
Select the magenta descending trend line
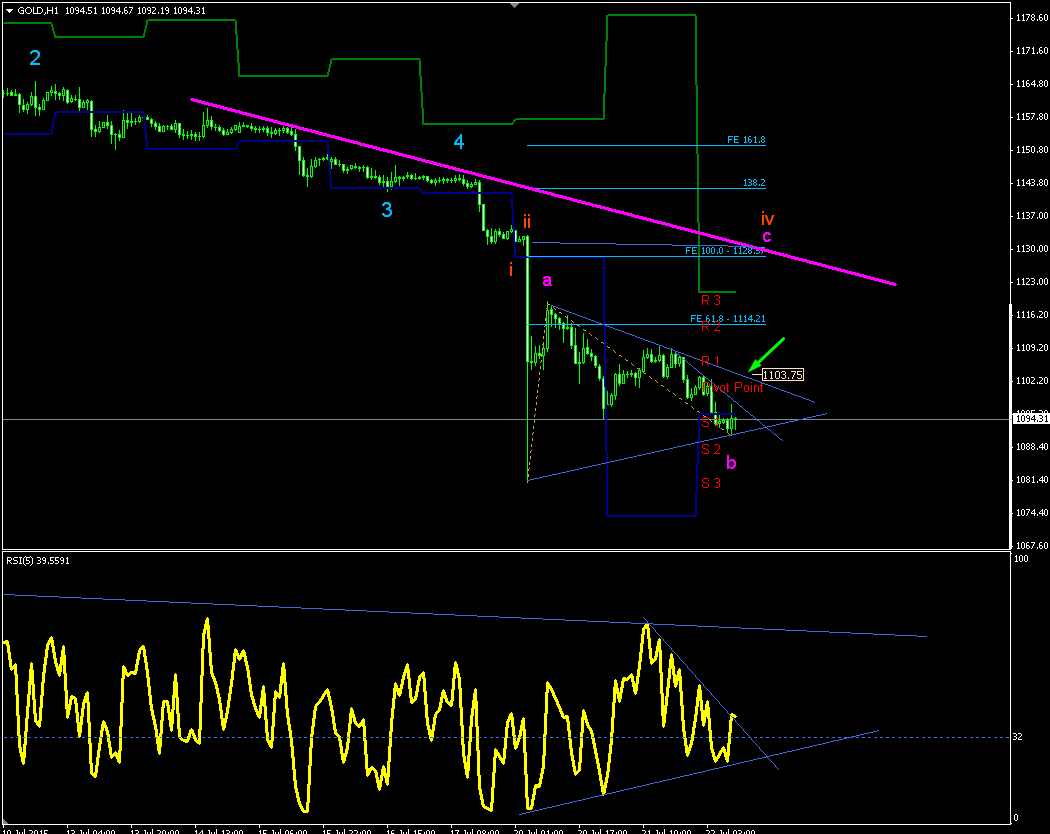[x=543, y=192]
